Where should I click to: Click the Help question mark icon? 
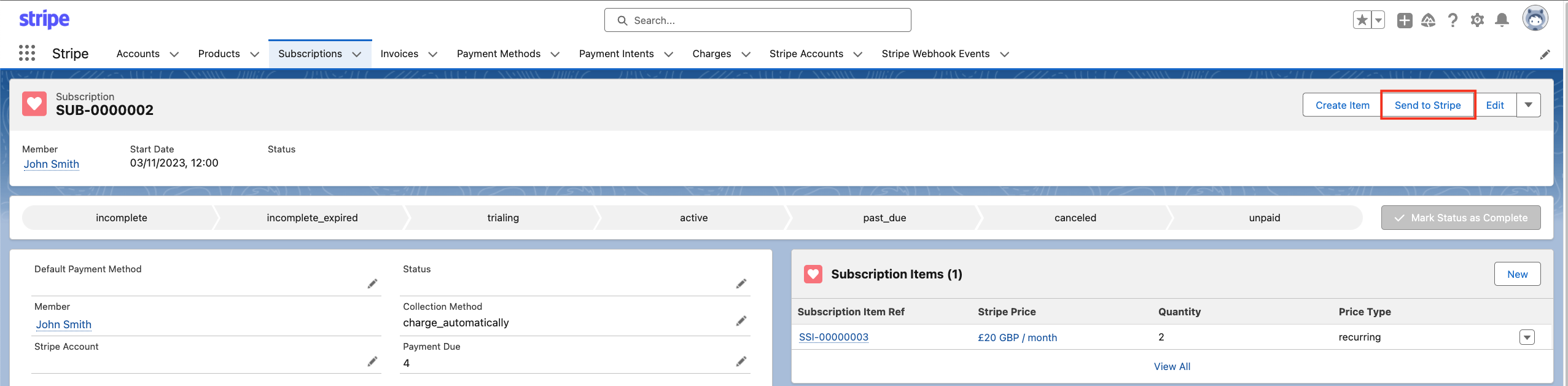[x=1453, y=20]
